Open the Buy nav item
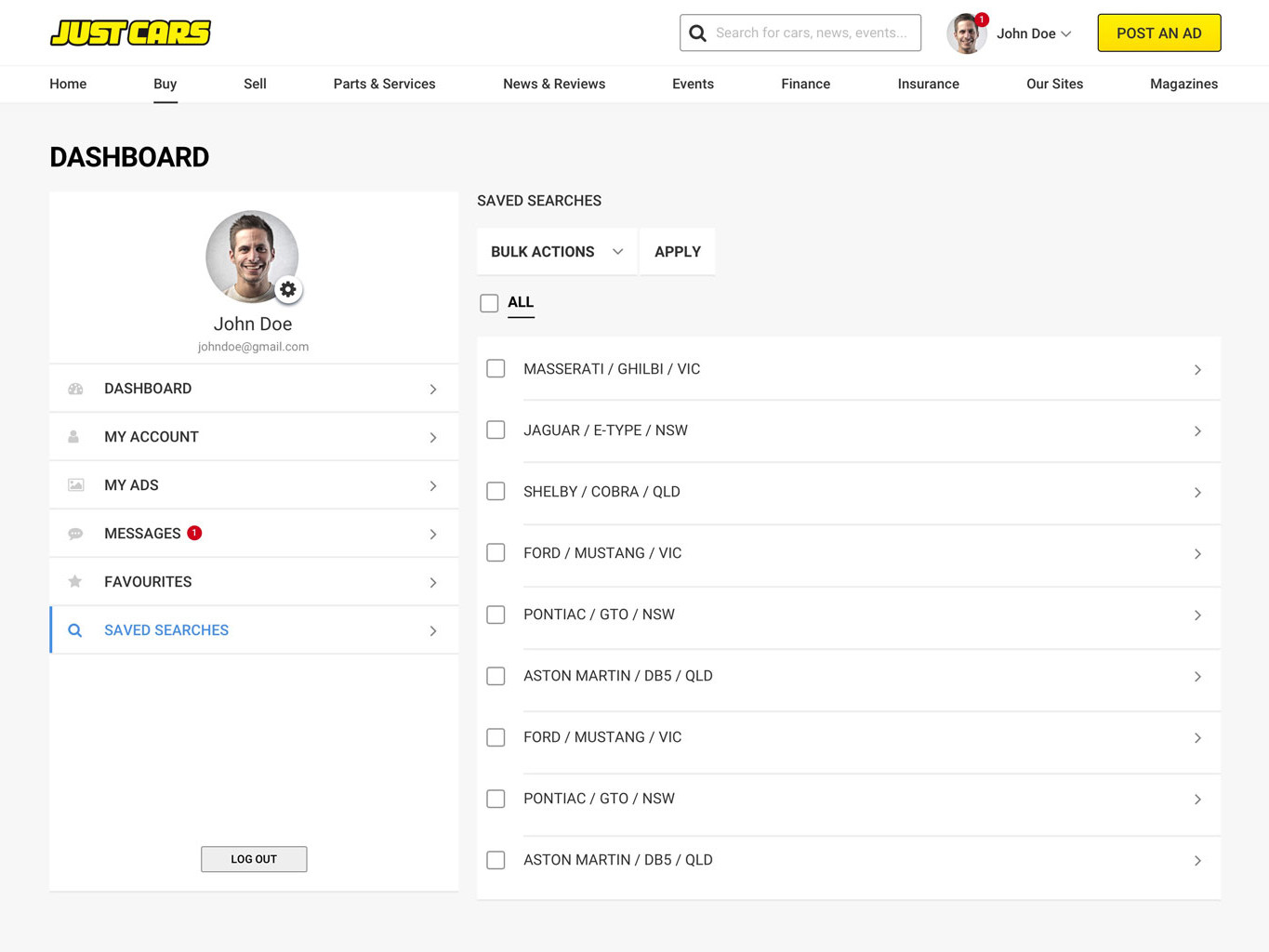 pos(165,84)
